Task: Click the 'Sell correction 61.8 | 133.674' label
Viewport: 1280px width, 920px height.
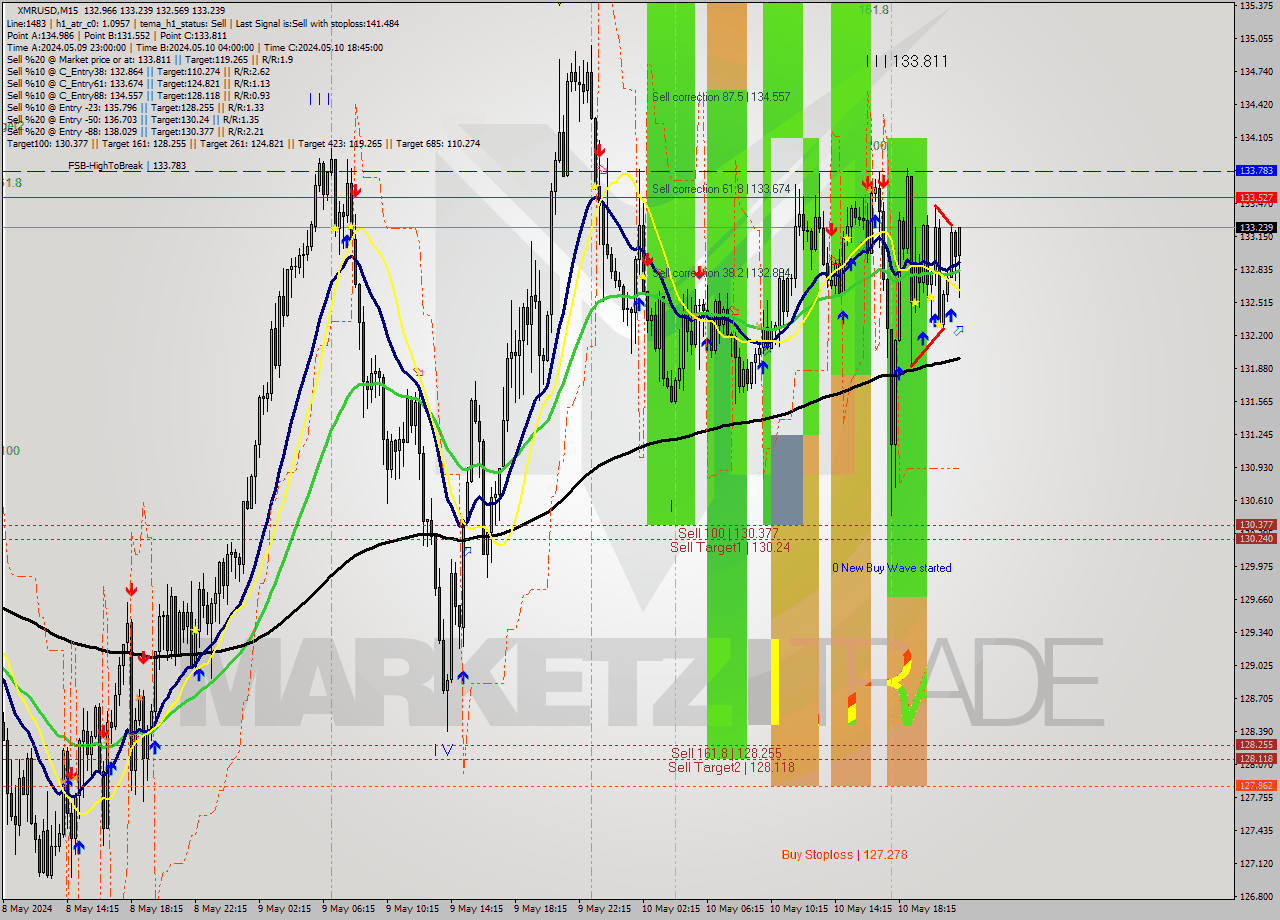Action: [721, 189]
